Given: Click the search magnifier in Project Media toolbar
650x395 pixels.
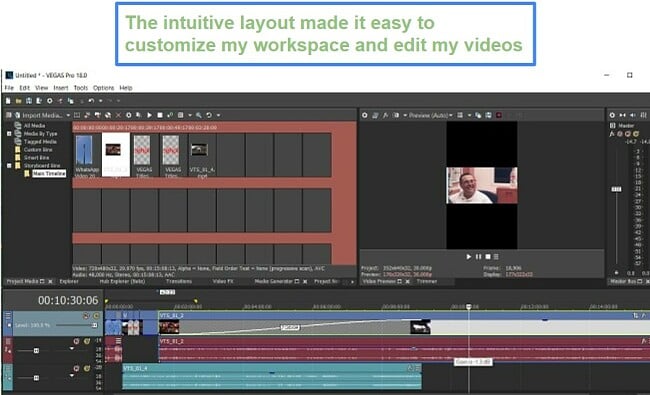Looking at the screenshot, I should pos(199,115).
